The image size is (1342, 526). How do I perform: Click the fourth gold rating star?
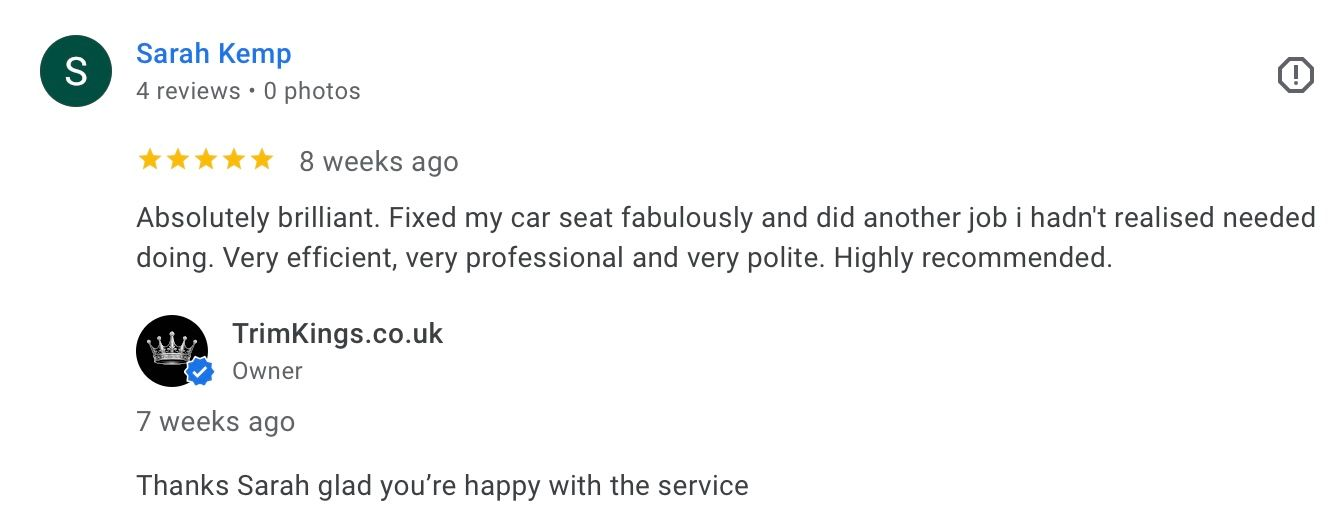(x=234, y=160)
